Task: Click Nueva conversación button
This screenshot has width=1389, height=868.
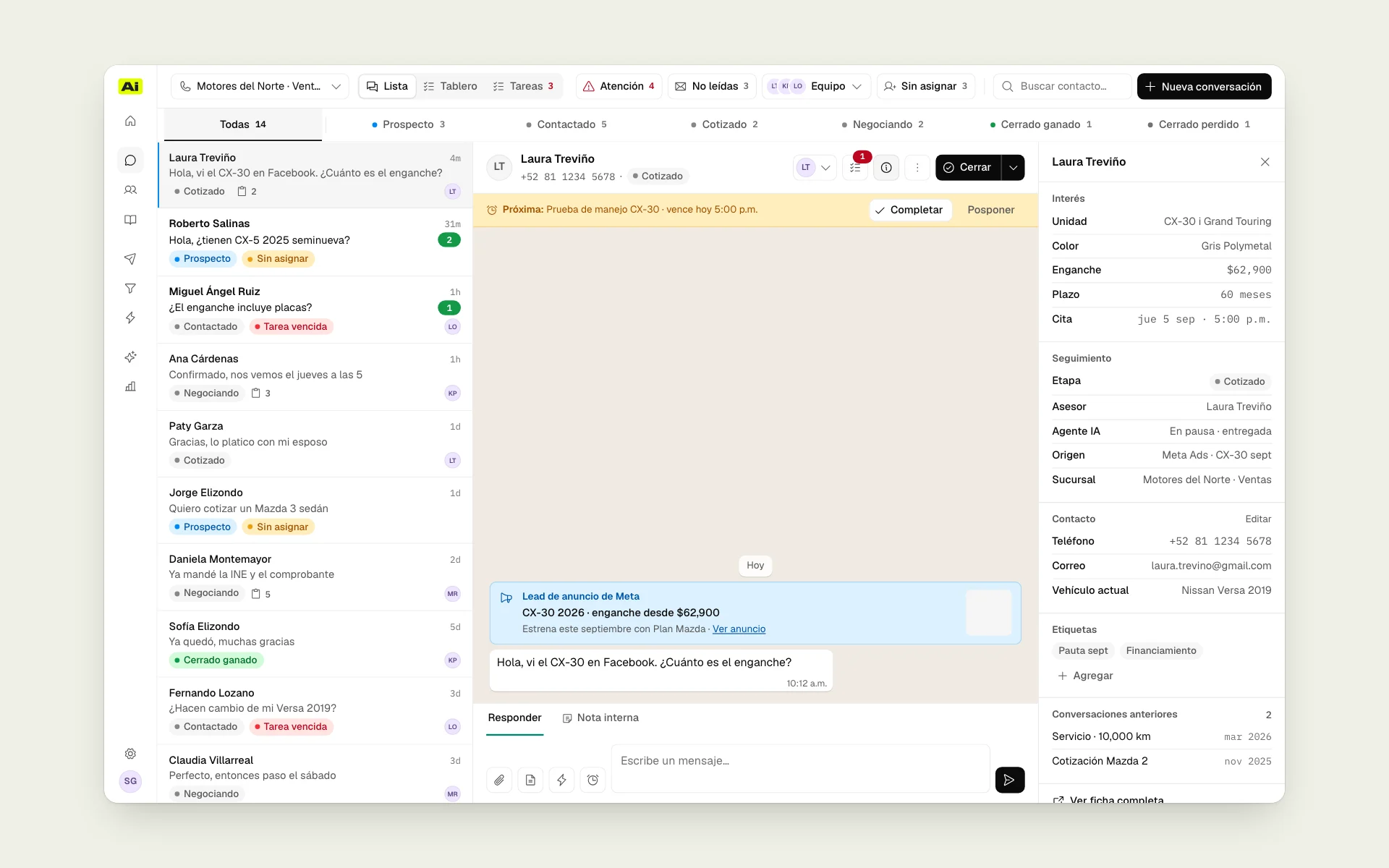Action: coord(1204,86)
